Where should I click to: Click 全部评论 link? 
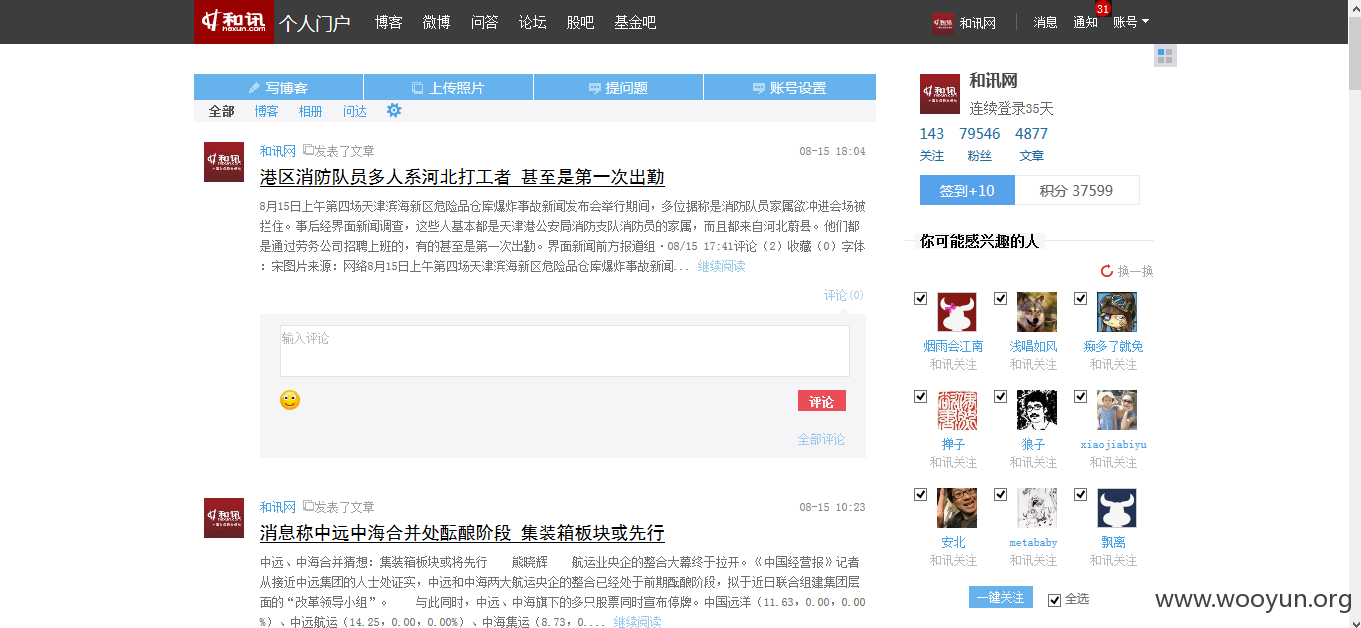[821, 439]
